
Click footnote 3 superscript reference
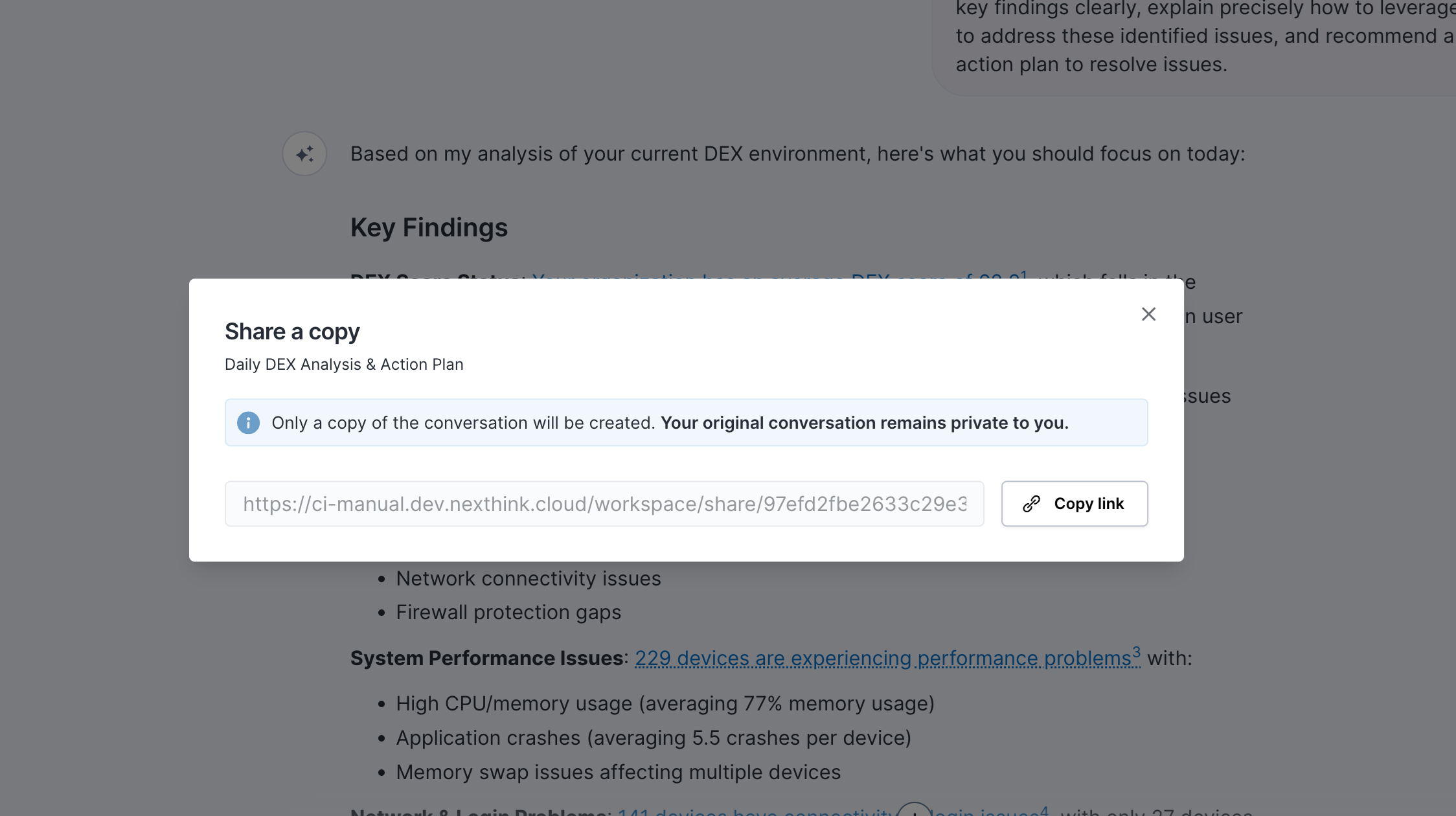click(1136, 652)
